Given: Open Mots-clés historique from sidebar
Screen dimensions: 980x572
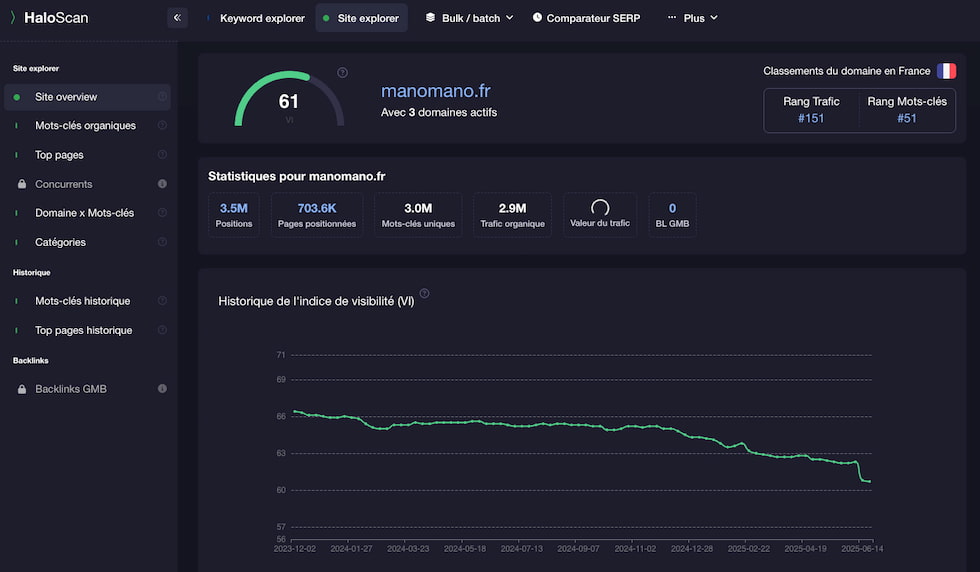Looking at the screenshot, I should (x=82, y=301).
